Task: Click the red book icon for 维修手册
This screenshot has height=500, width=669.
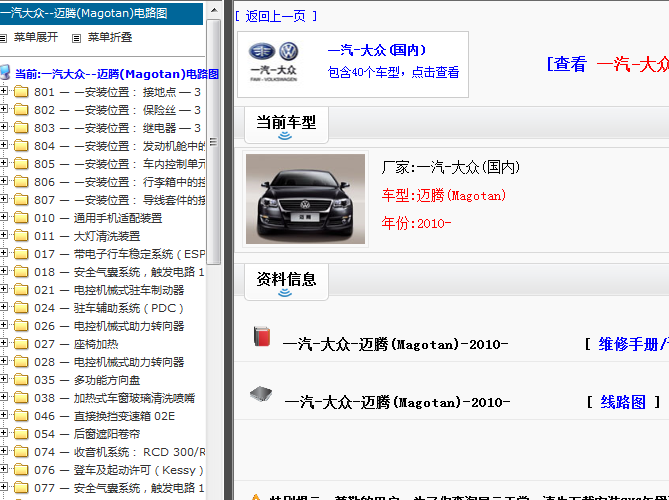Action: pos(262,336)
